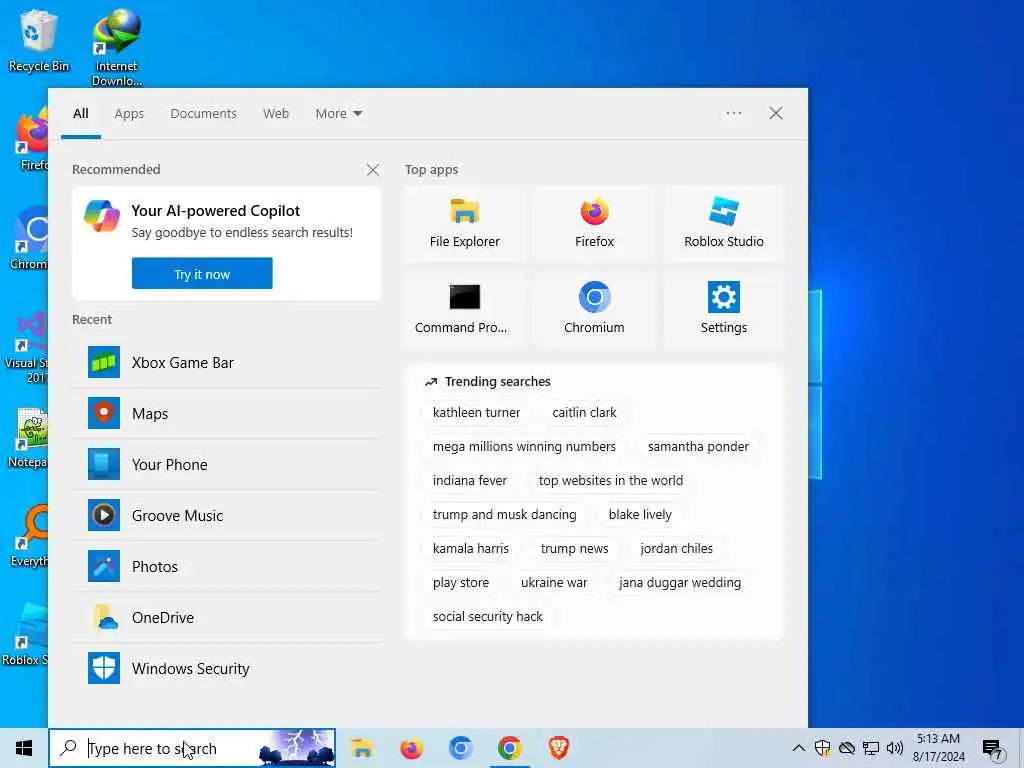Launch Firefox from Top apps
Screen dimensions: 1024x768
pos(594,224)
